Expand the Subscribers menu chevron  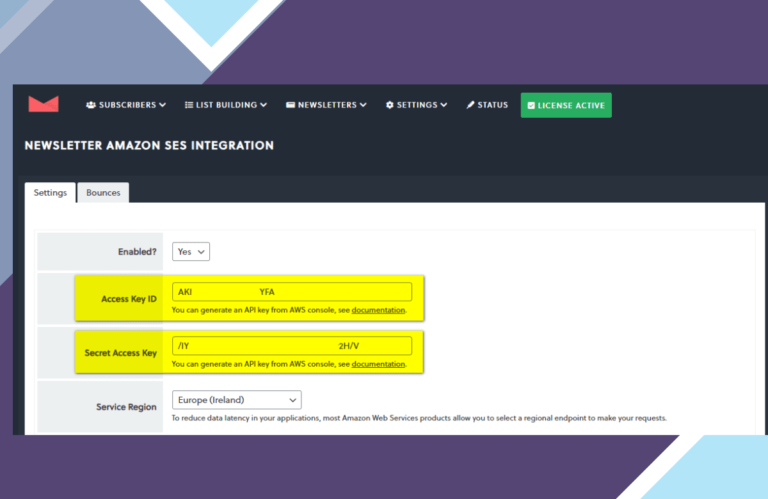[x=163, y=105]
